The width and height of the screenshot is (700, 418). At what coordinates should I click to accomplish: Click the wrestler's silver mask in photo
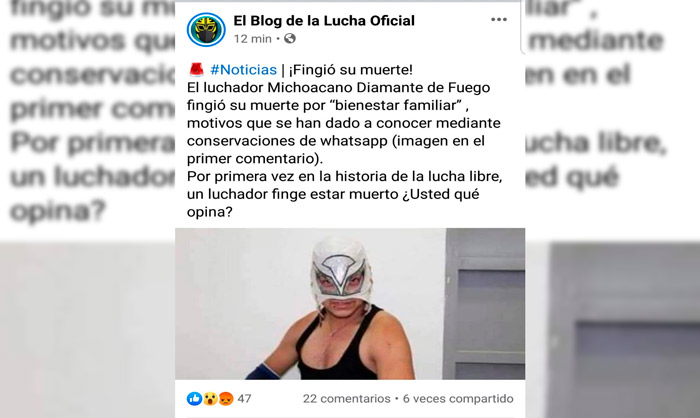(342, 269)
